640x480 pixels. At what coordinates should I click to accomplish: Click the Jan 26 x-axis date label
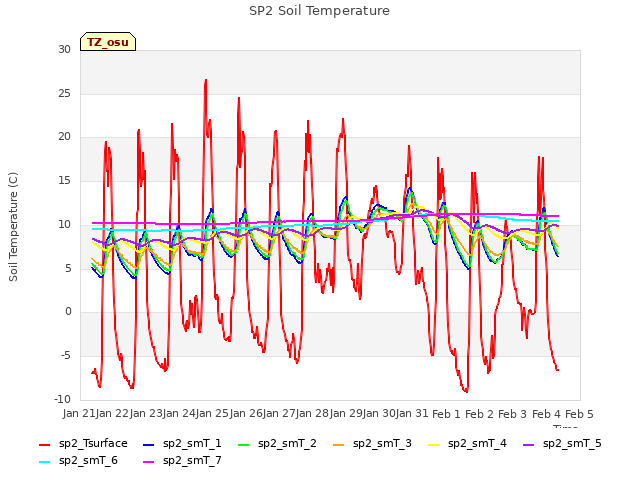(246, 413)
